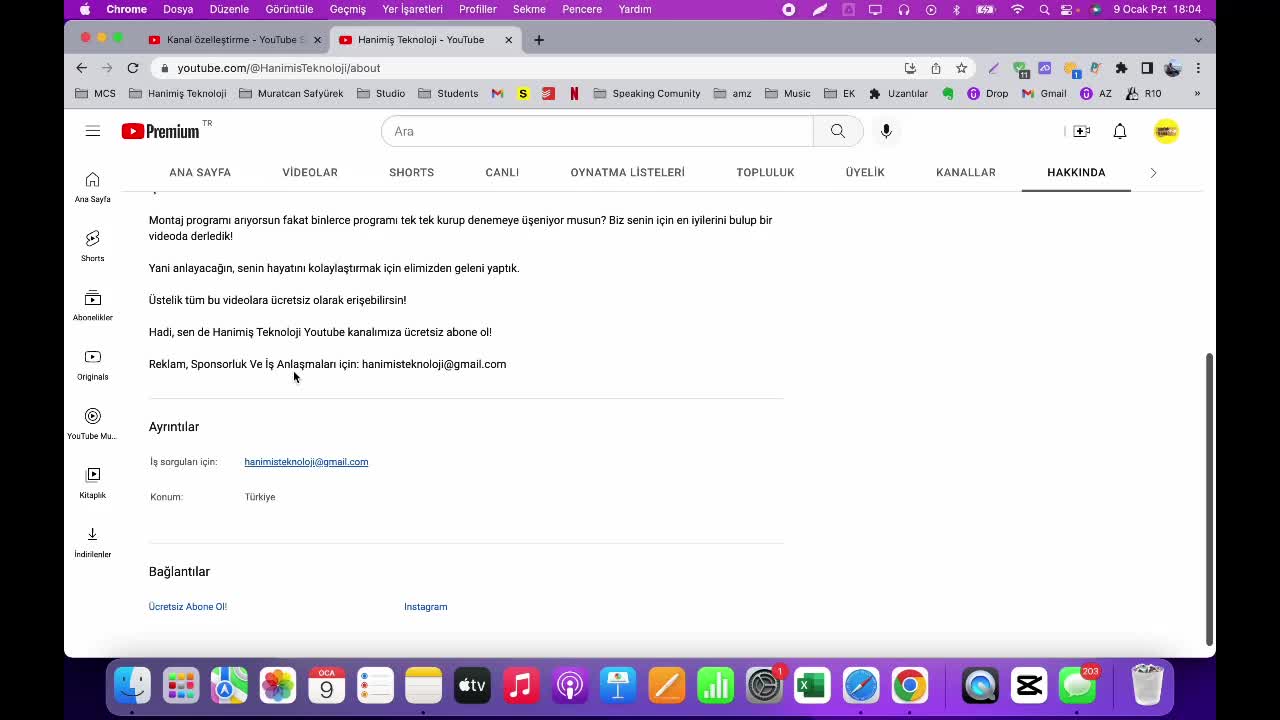Open the Apple menu
Image resolution: width=1280 pixels, height=720 pixels.
pyautogui.click(x=85, y=9)
